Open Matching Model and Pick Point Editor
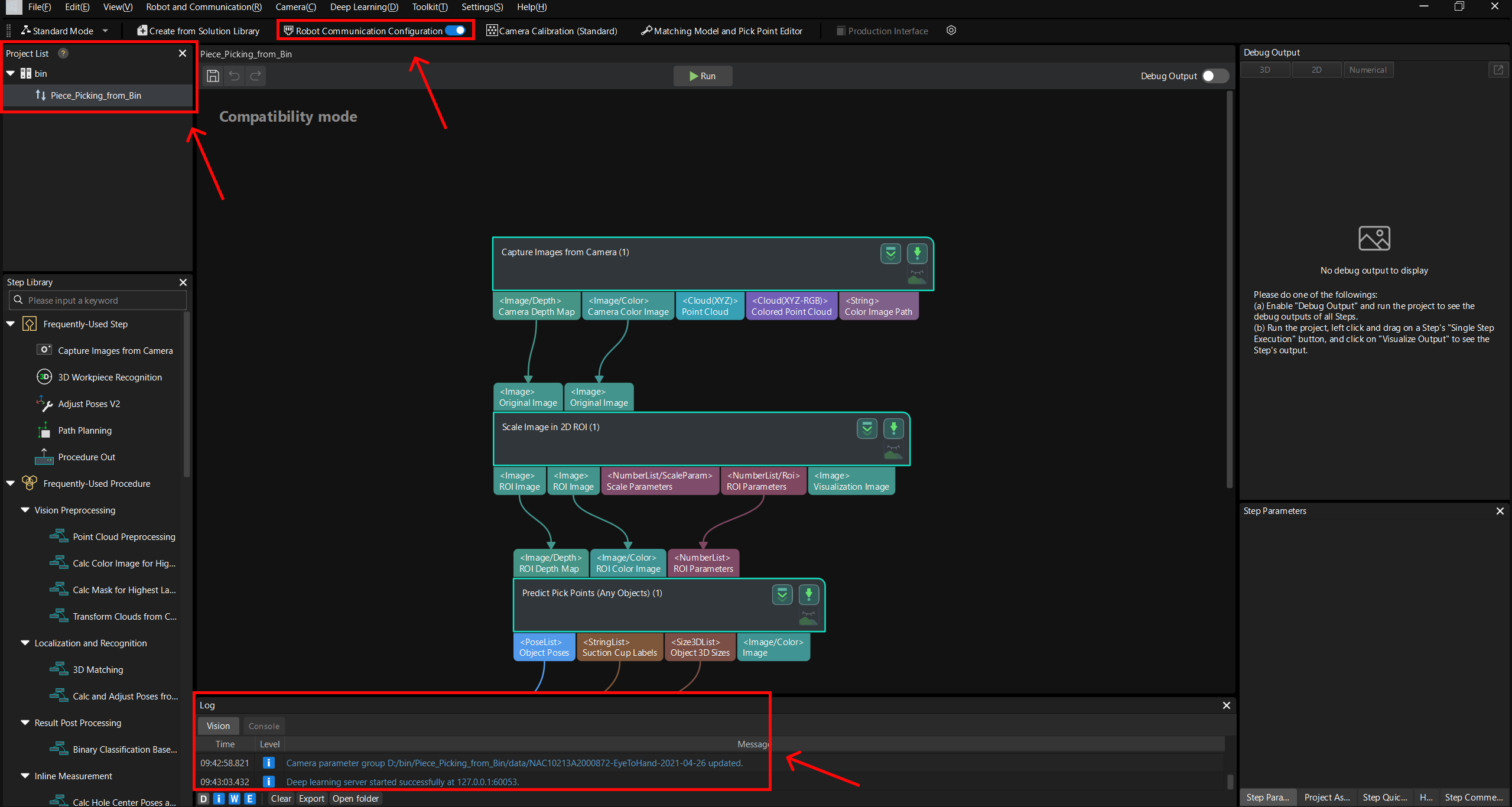The image size is (1512, 807). 722,31
